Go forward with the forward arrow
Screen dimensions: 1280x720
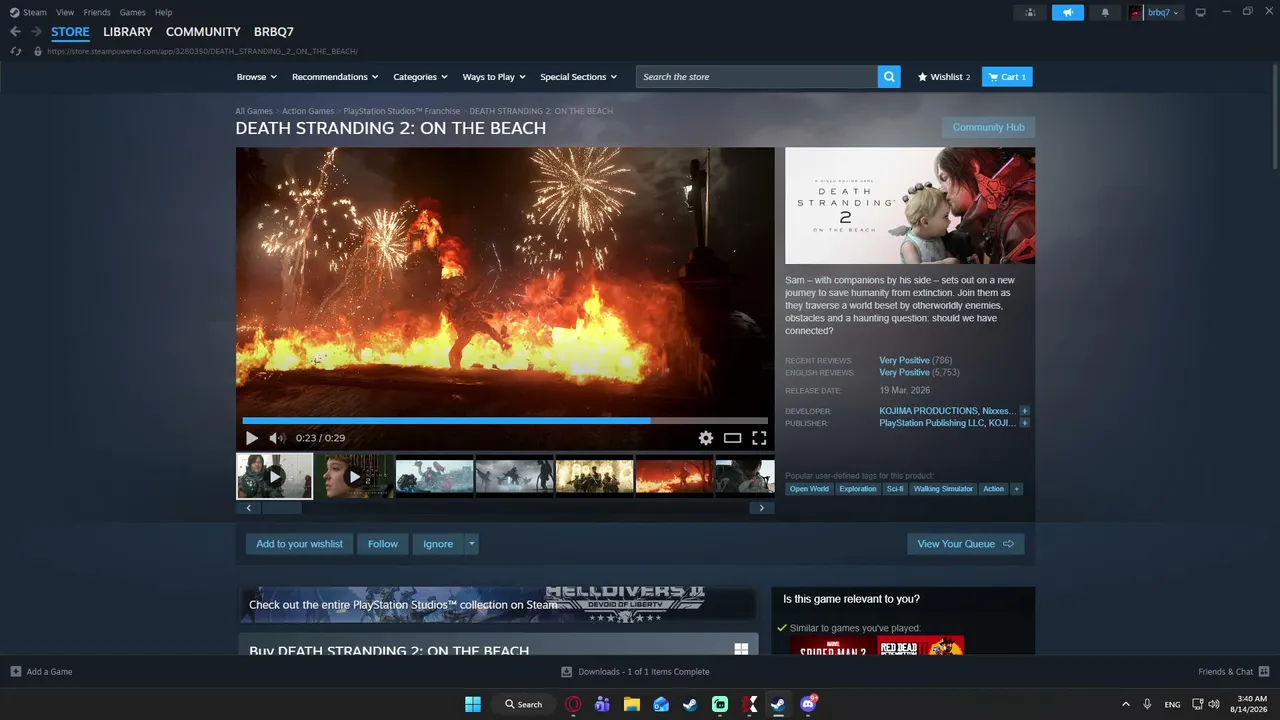[x=36, y=32]
